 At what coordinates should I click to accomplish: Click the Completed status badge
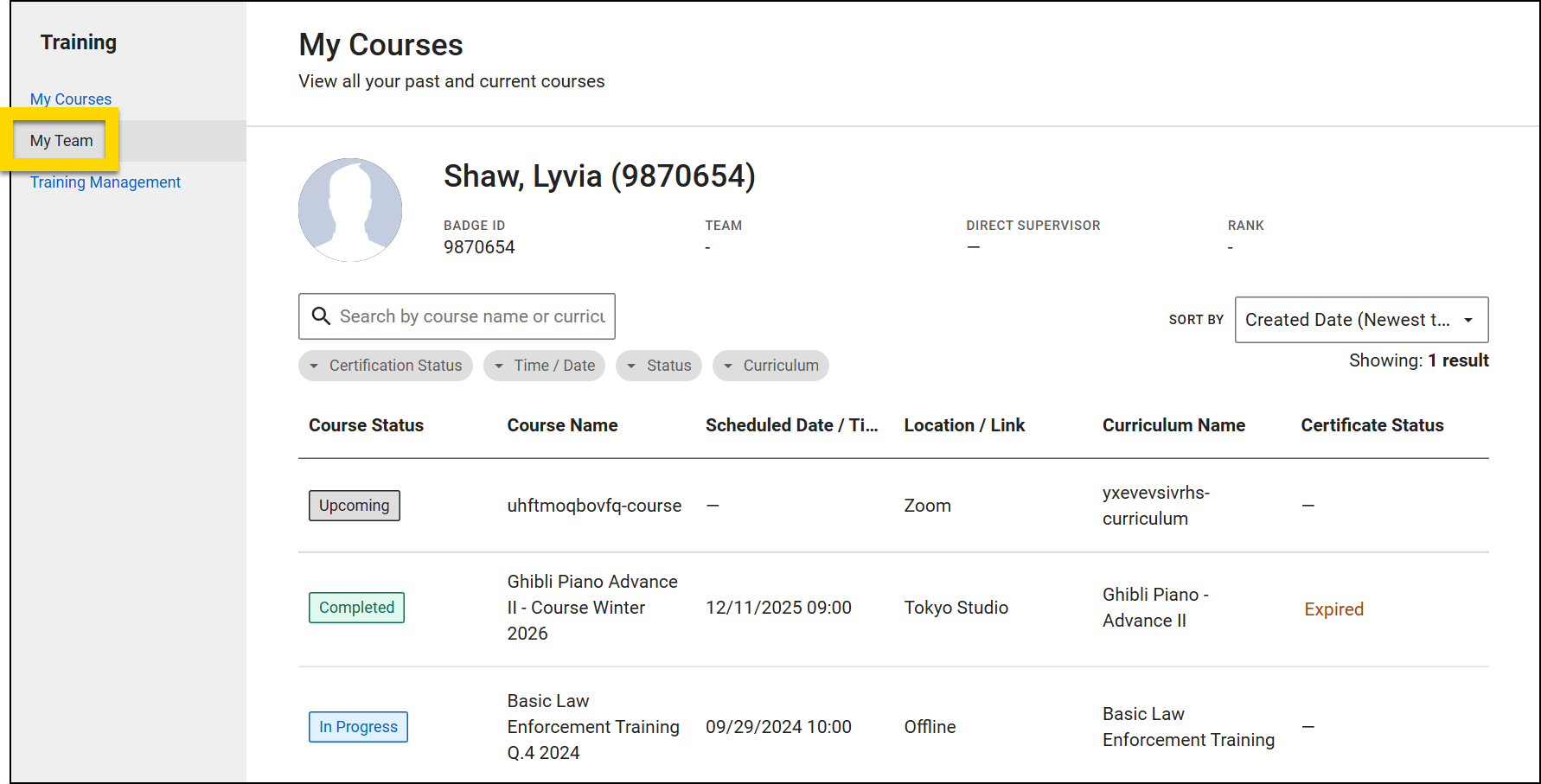pyautogui.click(x=356, y=607)
